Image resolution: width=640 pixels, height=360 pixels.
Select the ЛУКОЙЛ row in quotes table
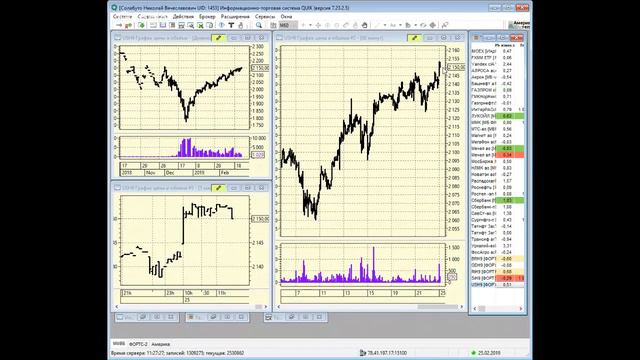498,116
